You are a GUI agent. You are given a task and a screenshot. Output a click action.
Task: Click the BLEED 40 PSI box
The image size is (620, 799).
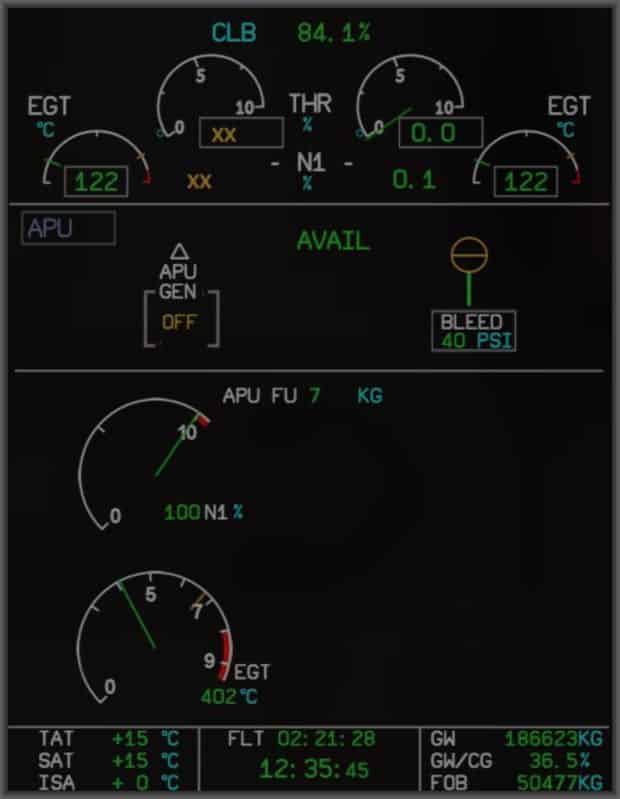pyautogui.click(x=474, y=331)
